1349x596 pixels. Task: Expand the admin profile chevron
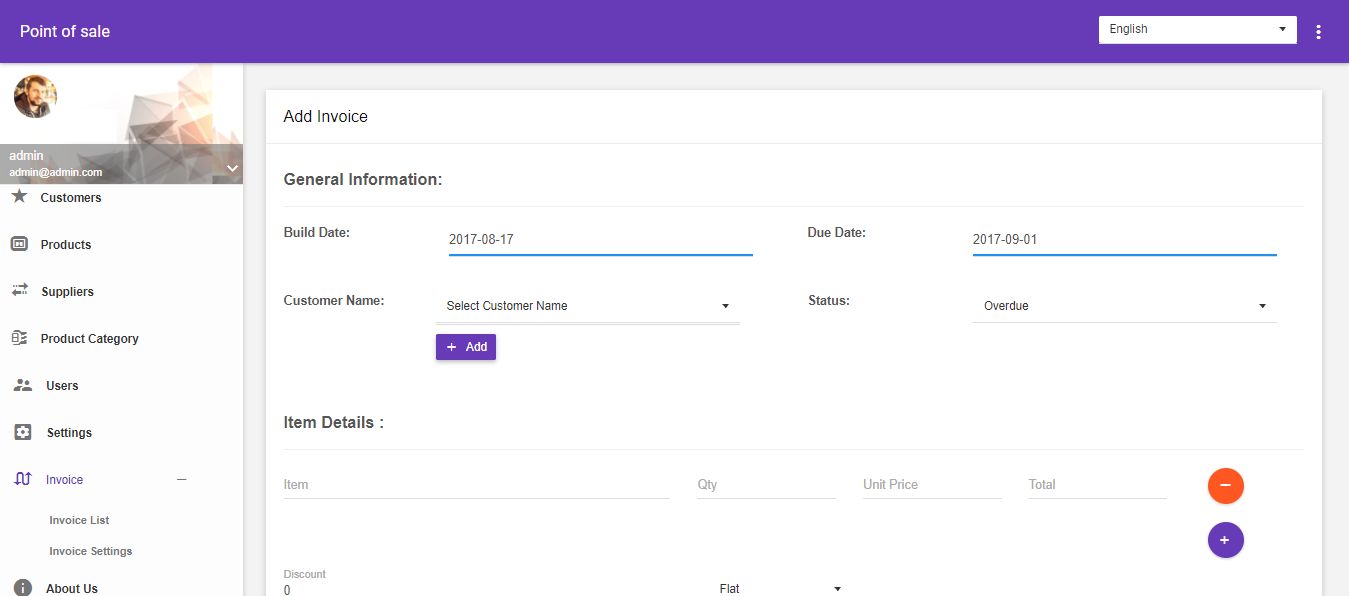tap(232, 168)
